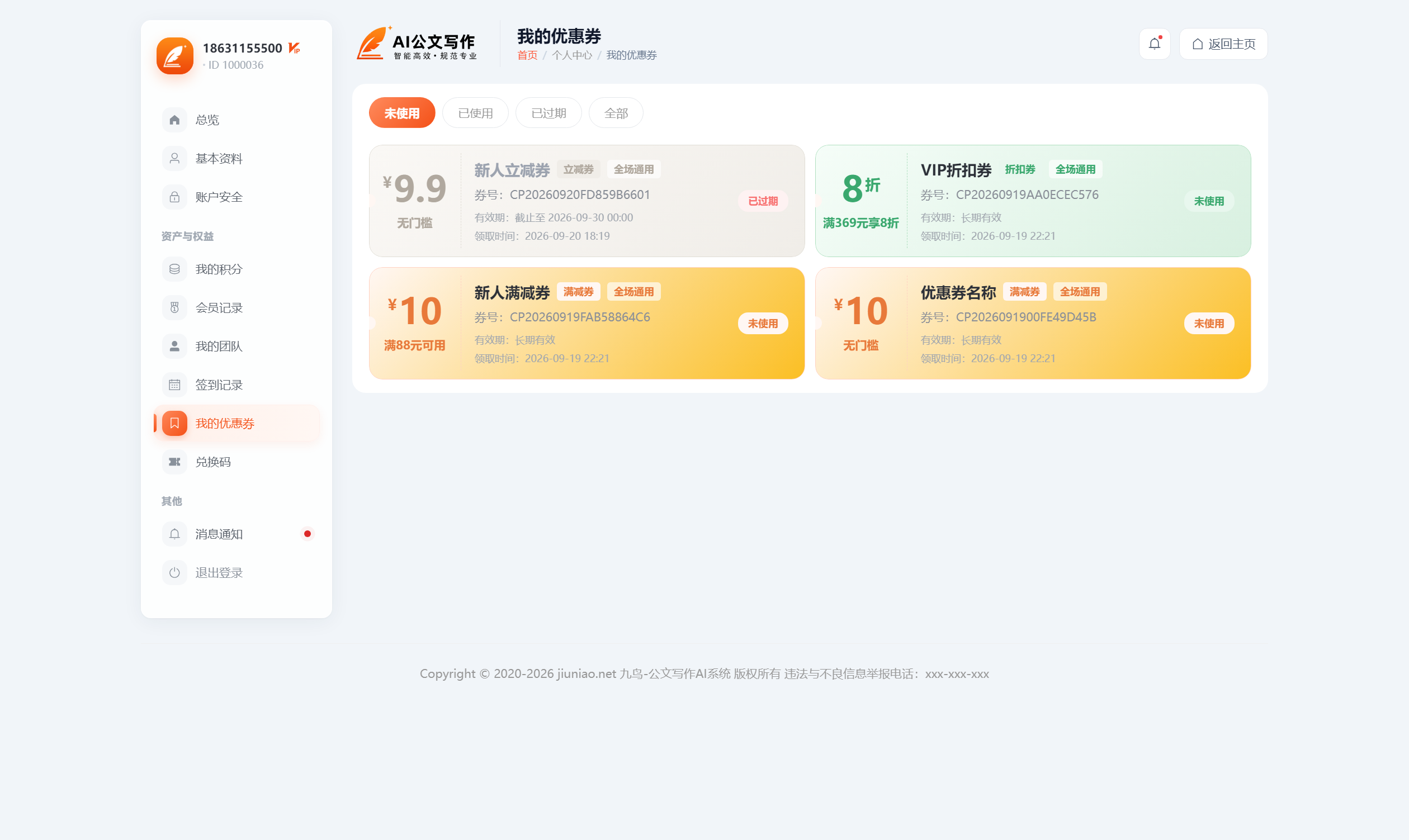Open the 新人立减券 coupon card title
The height and width of the screenshot is (840, 1409).
[x=512, y=170]
